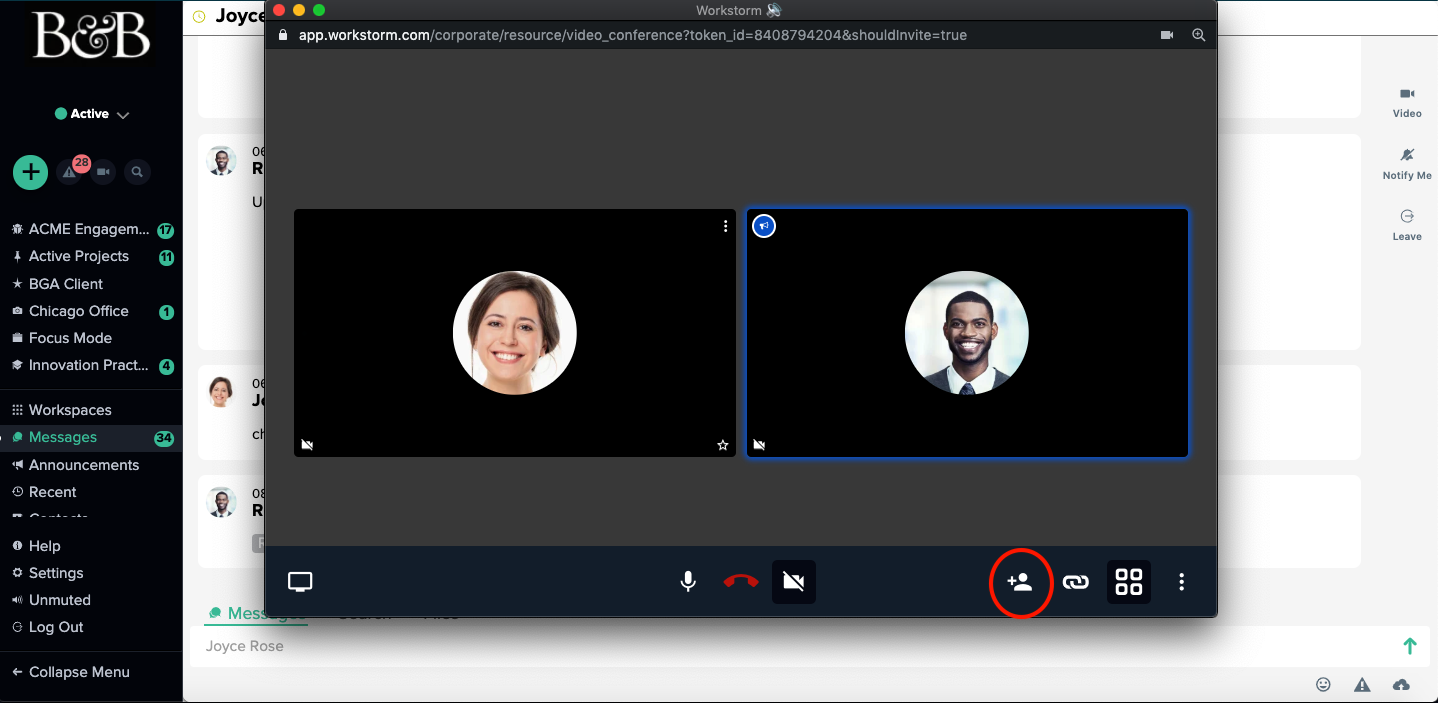The height and width of the screenshot is (703, 1438).
Task: Open alerts with the warning badge icon
Action: point(70,172)
